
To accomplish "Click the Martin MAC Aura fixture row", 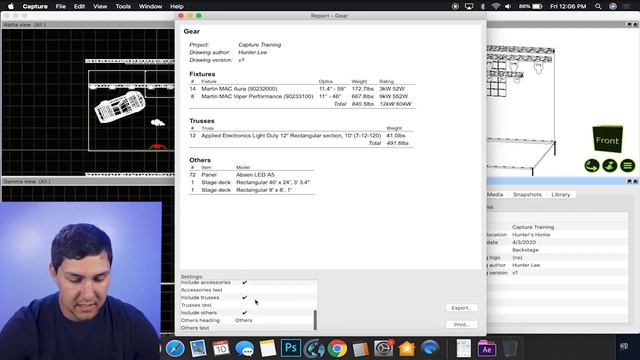I will pos(302,89).
